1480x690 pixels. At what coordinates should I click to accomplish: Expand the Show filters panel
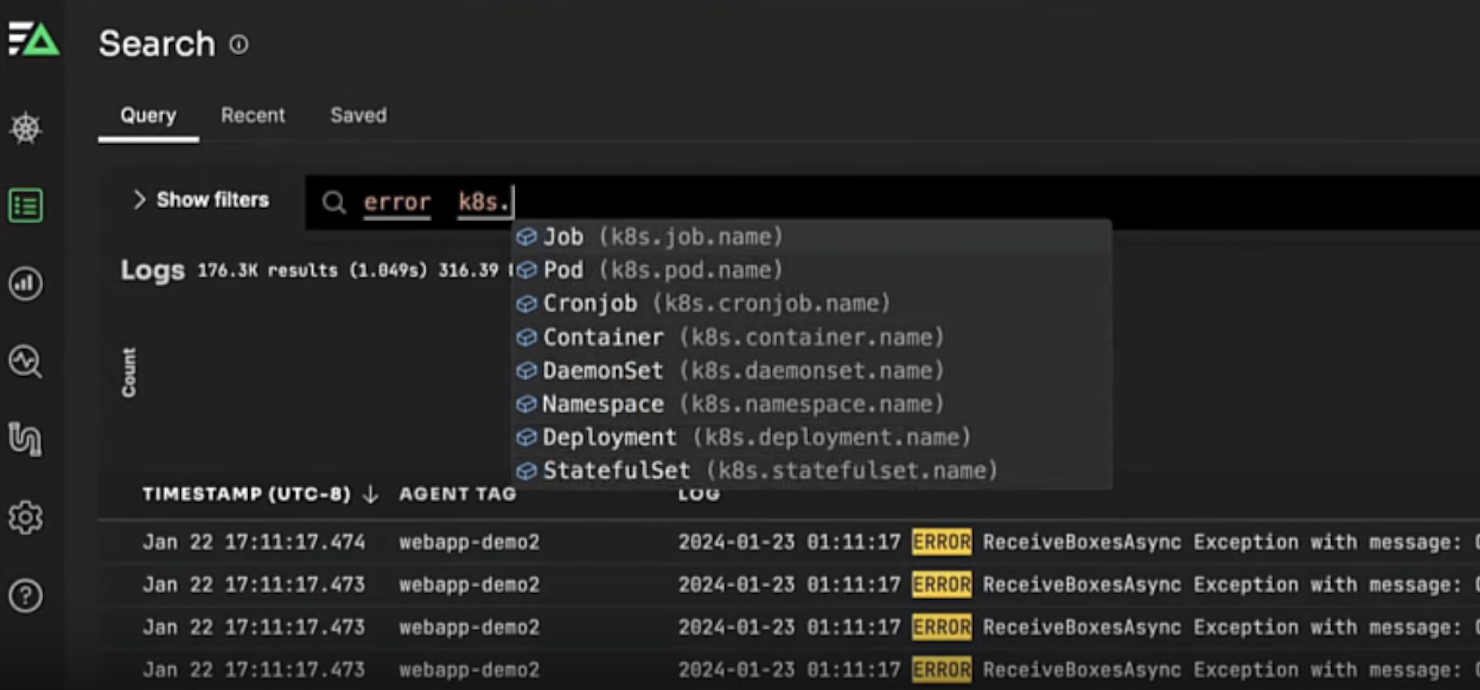pos(201,200)
